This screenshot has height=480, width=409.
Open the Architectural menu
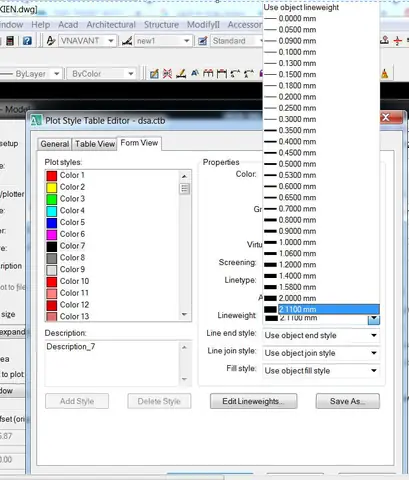tap(111, 25)
